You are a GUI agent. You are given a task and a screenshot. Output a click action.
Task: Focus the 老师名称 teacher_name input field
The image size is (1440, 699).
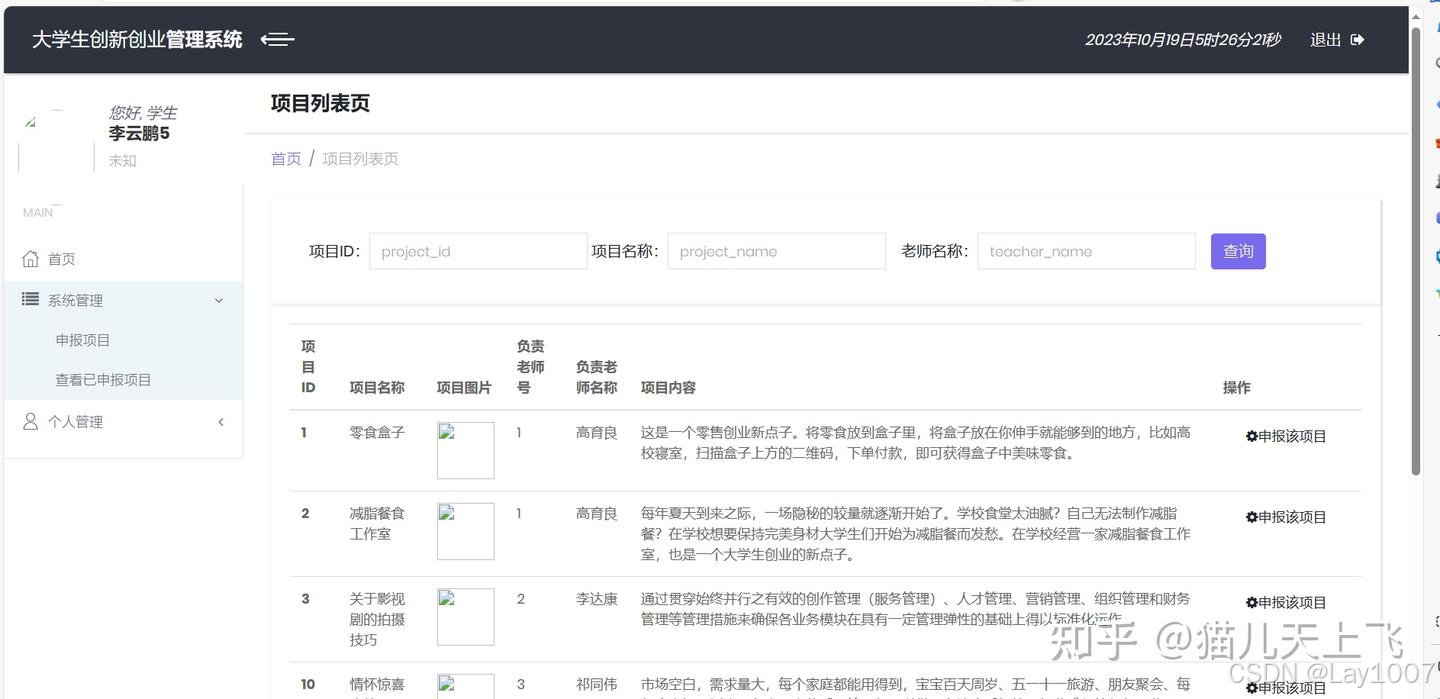pos(1086,251)
